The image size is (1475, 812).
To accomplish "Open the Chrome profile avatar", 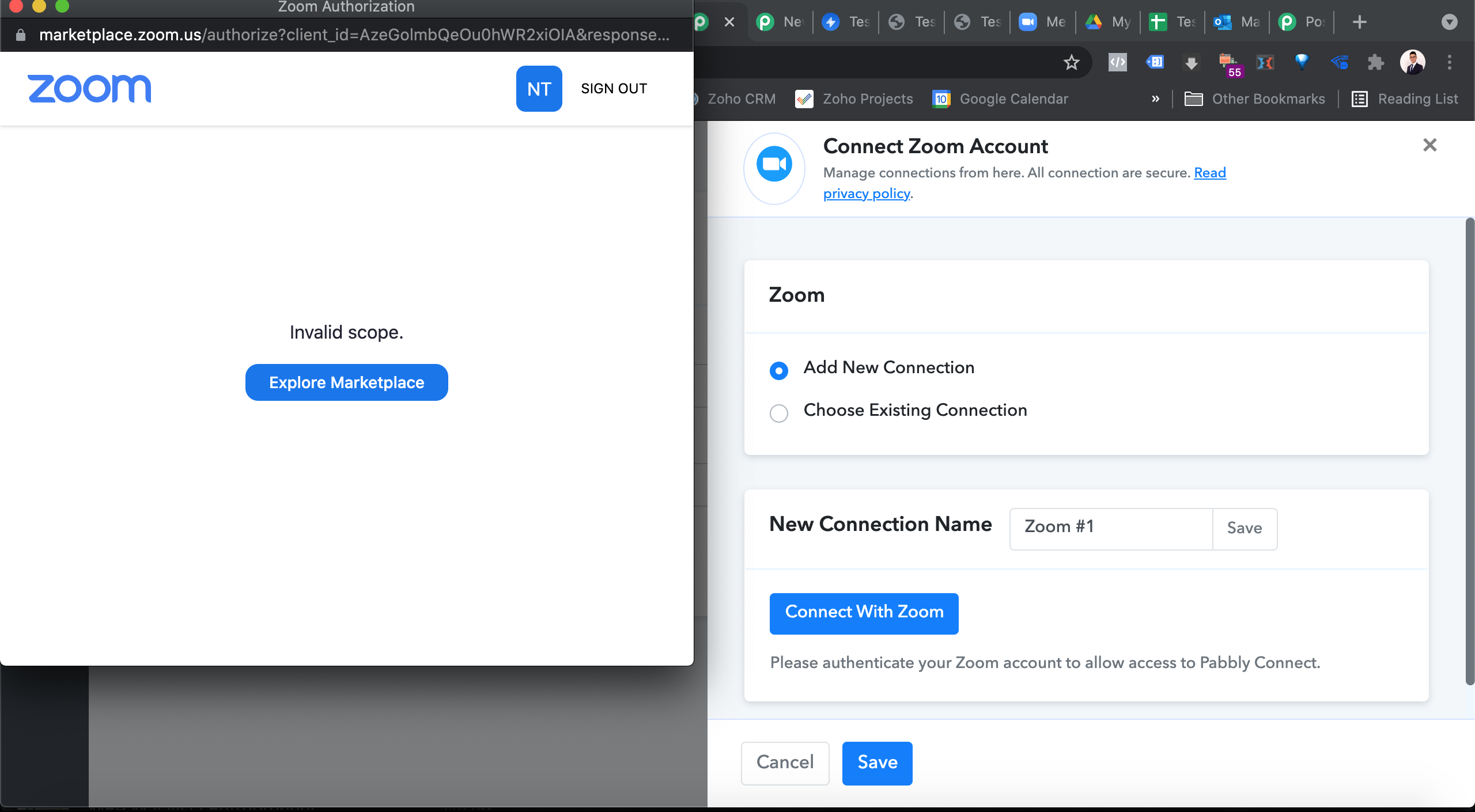I will (x=1412, y=62).
